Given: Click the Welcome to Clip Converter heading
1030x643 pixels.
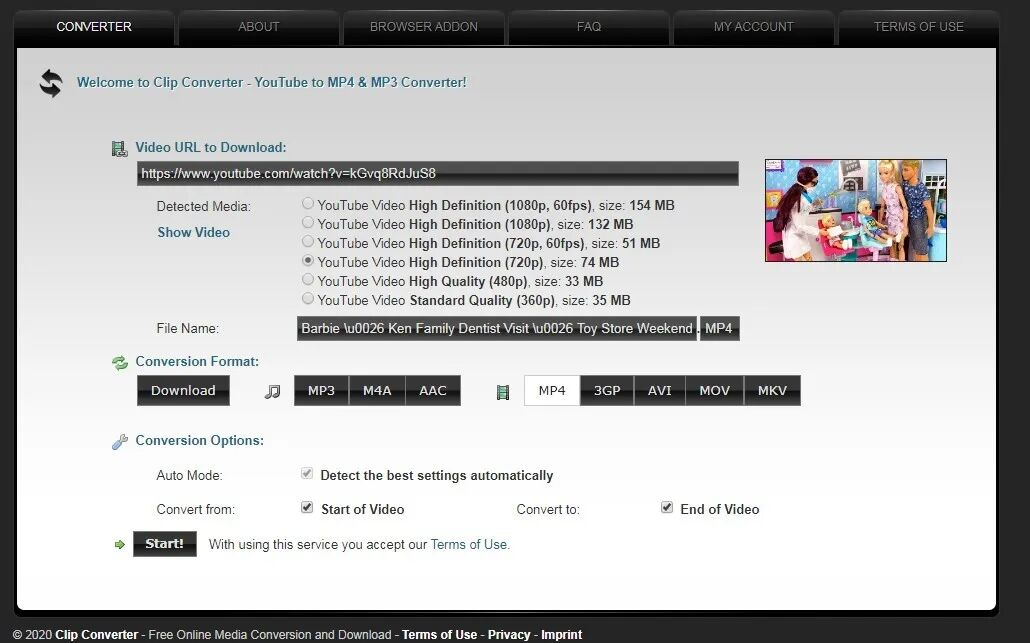Looking at the screenshot, I should (271, 83).
